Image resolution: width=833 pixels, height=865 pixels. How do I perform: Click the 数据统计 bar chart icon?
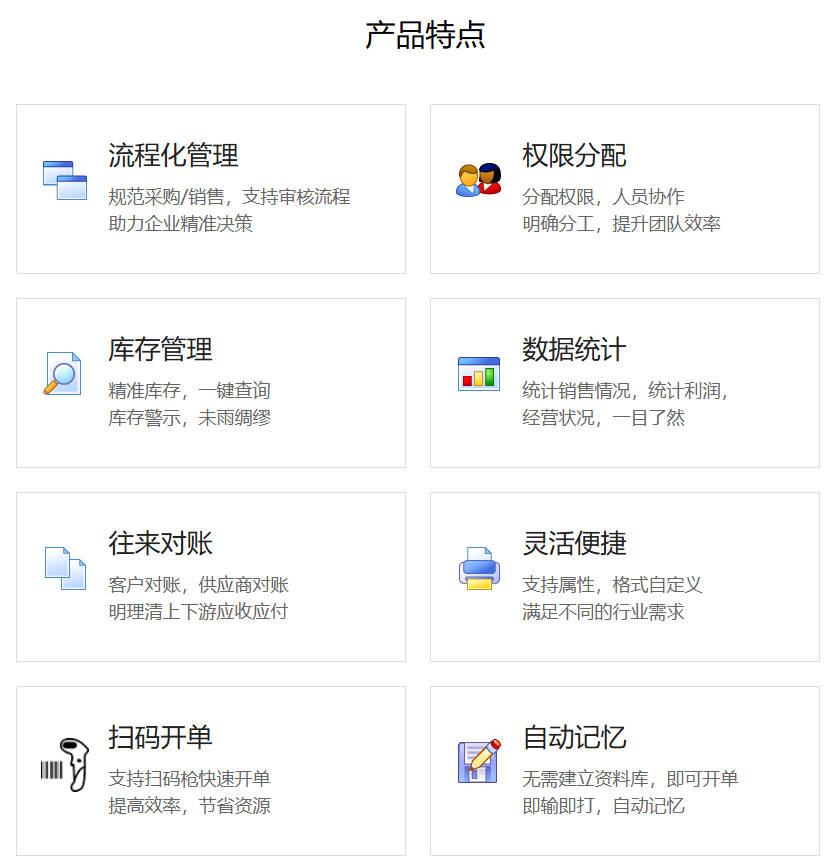point(477,373)
